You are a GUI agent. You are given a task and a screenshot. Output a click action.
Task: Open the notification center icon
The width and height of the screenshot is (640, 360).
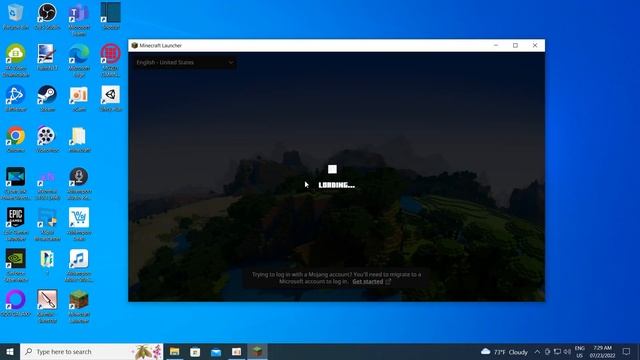[626, 351]
